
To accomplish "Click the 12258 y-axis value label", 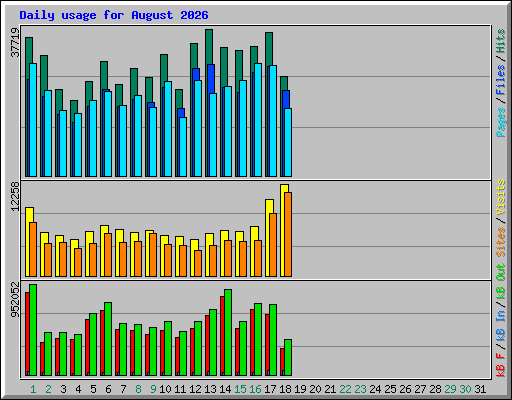I will pyautogui.click(x=15, y=196).
